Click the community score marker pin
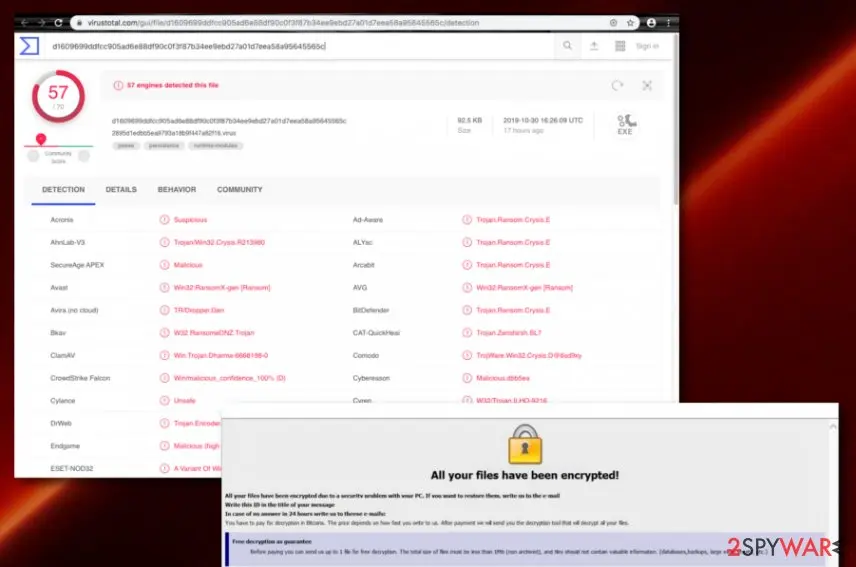Viewport: 856px width, 567px height. [x=41, y=139]
